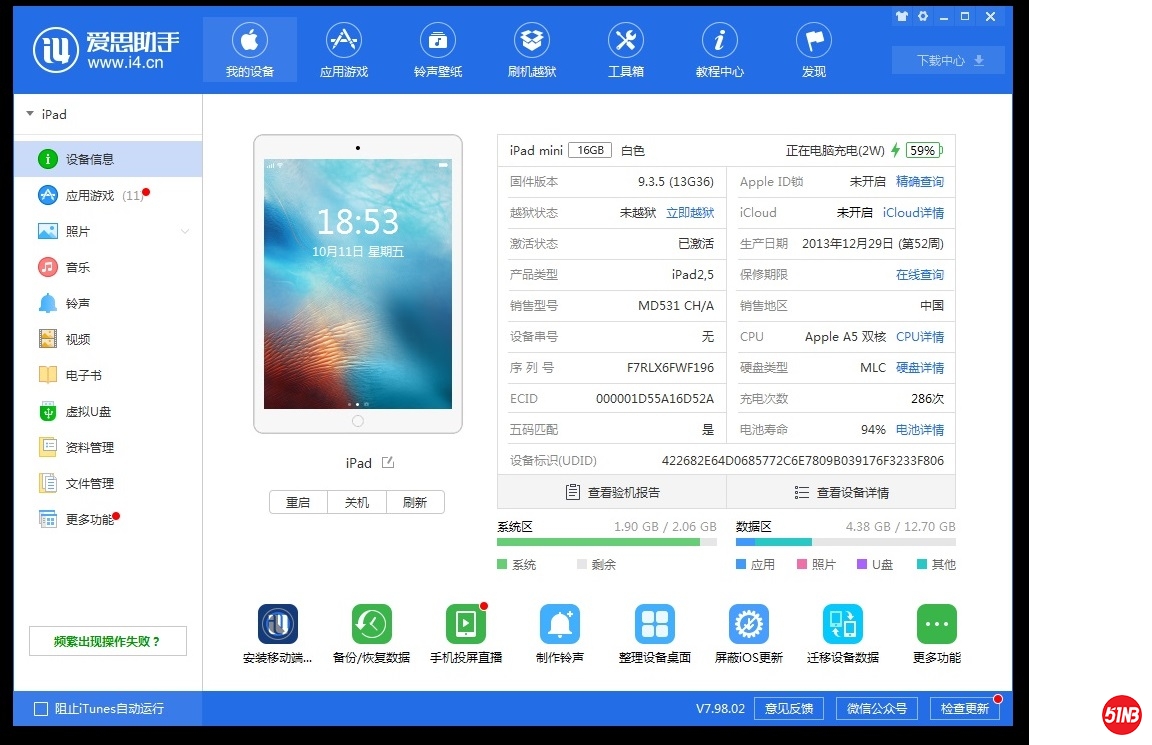Open settings gear in title bar
The image size is (1152, 745).
pyautogui.click(x=923, y=16)
